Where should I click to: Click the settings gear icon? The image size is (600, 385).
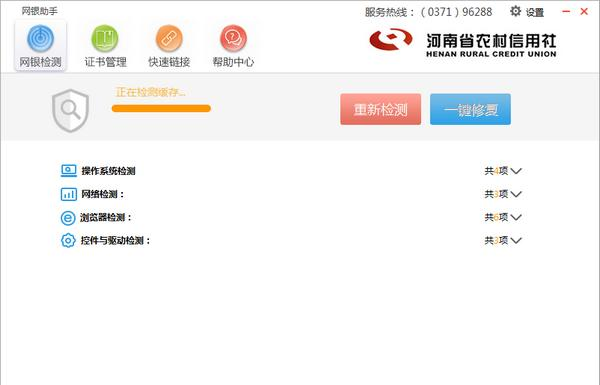click(x=515, y=11)
